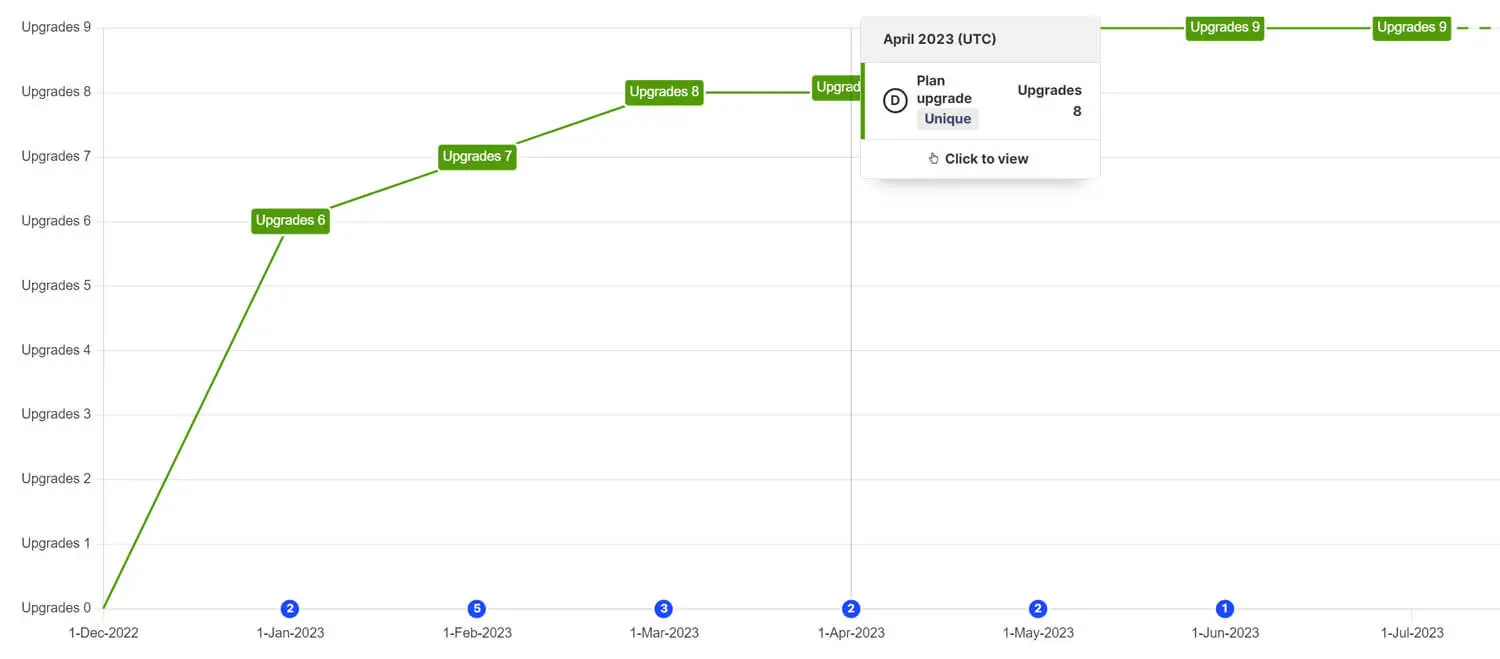This screenshot has height=659, width=1500.
Task: Click the 'Upgrades 8' label for March
Action: [664, 92]
